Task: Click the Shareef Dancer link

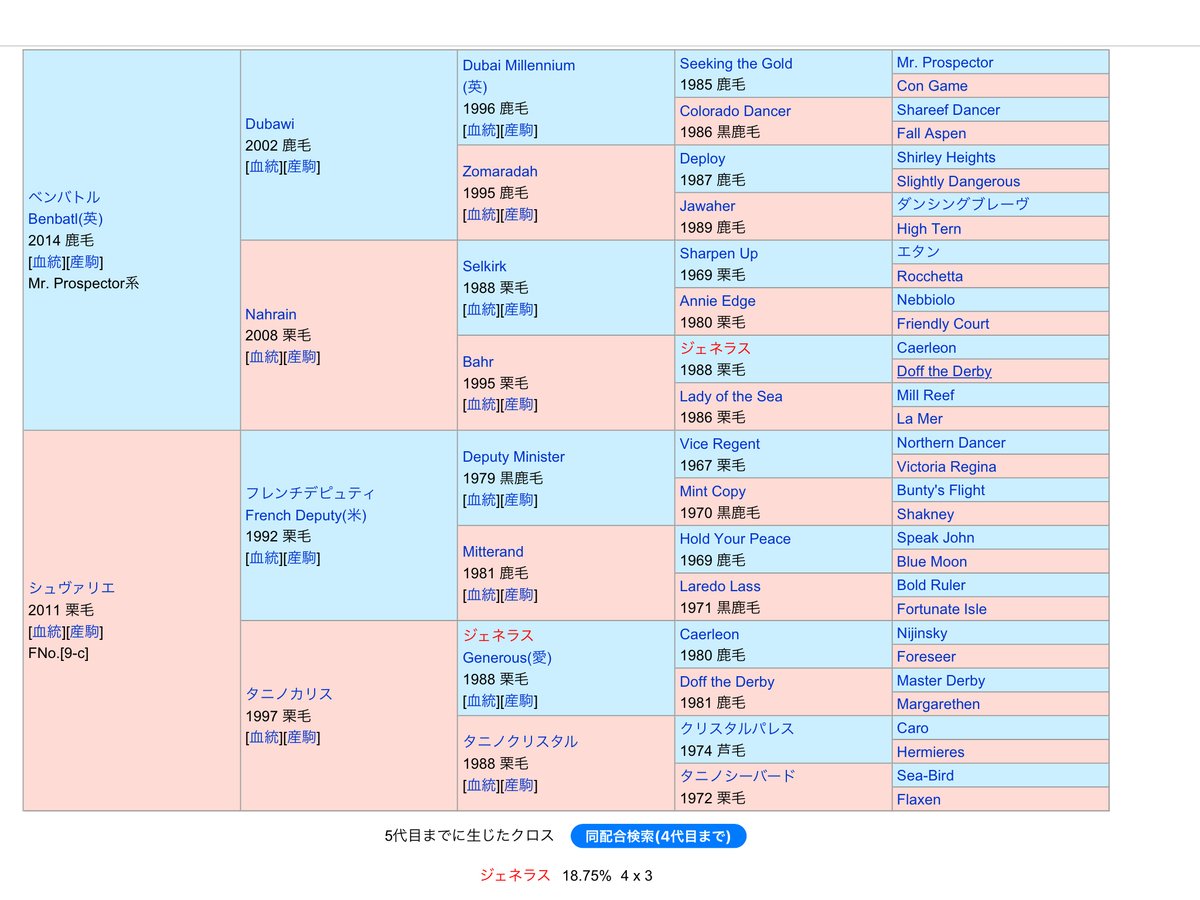Action: pos(948,110)
